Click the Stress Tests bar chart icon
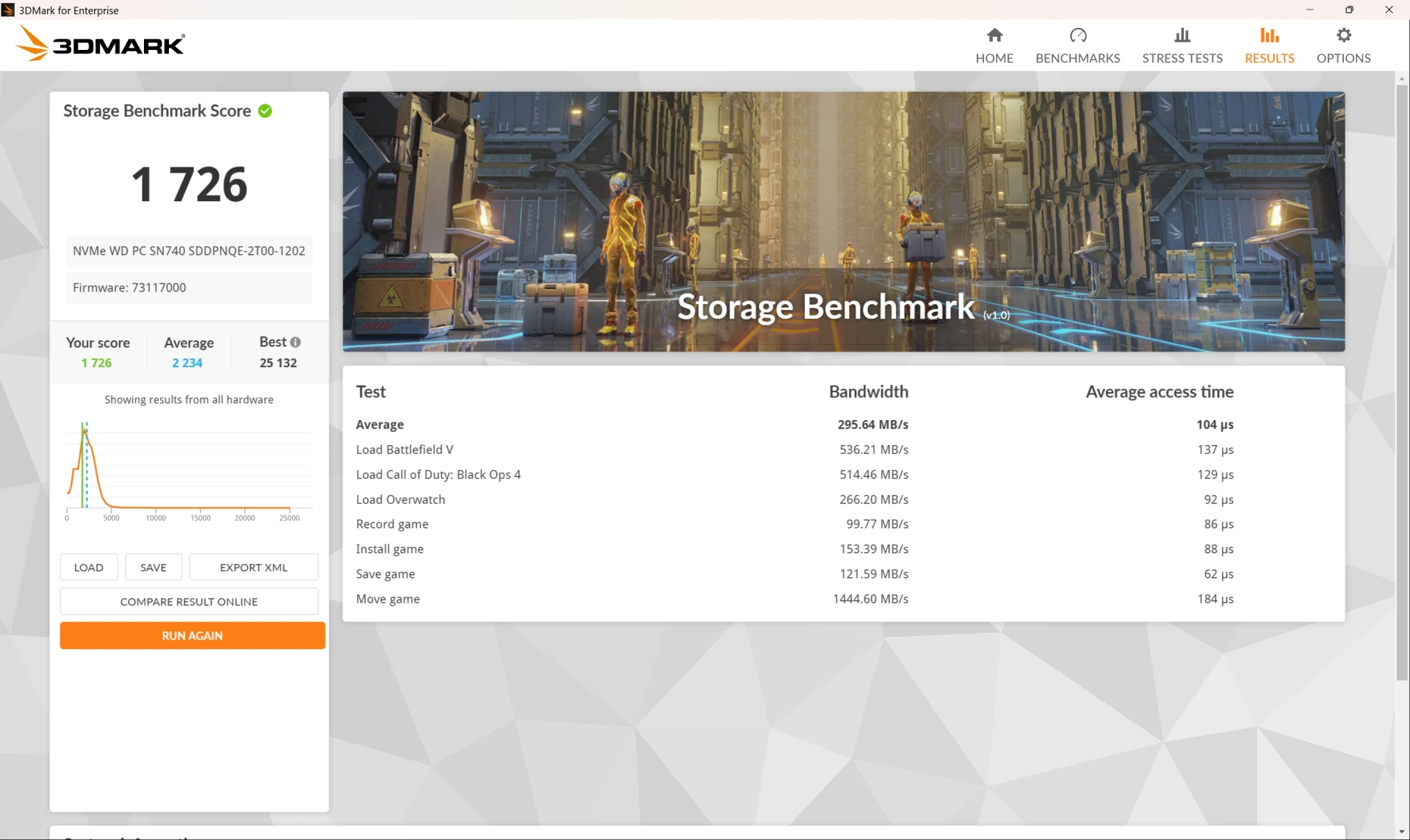 1182,35
